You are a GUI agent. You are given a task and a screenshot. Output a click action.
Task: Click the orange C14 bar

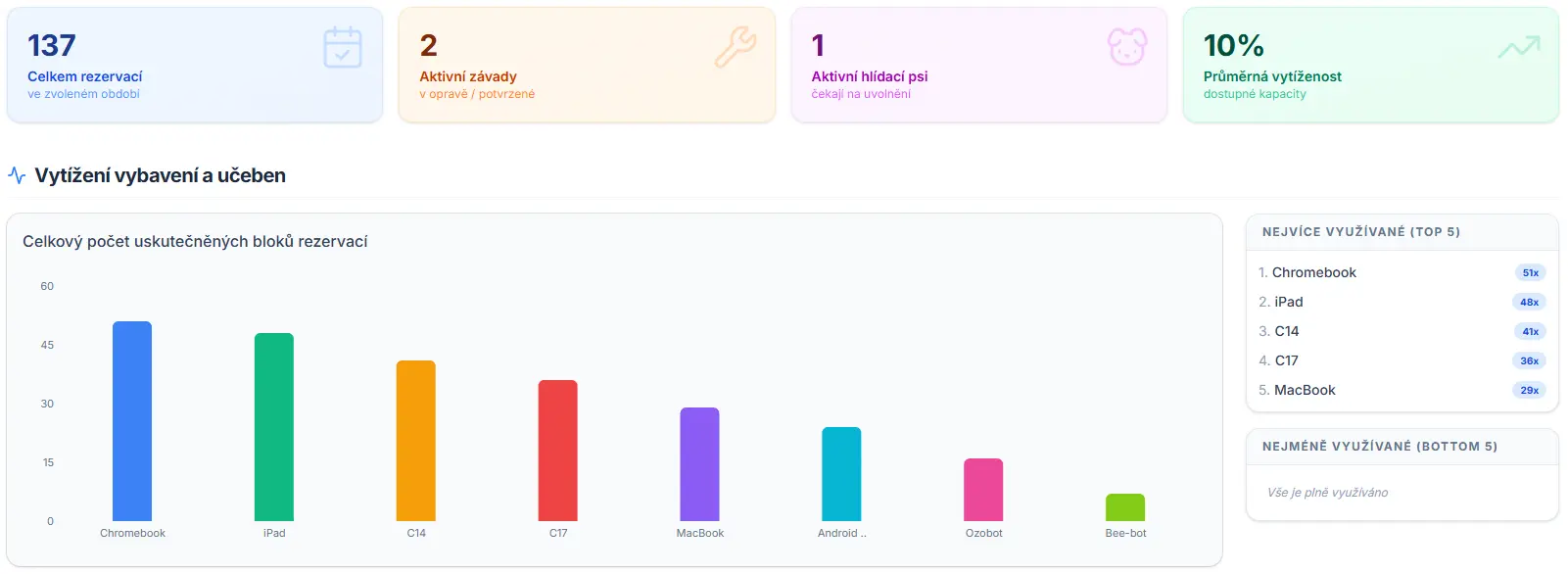pos(416,441)
